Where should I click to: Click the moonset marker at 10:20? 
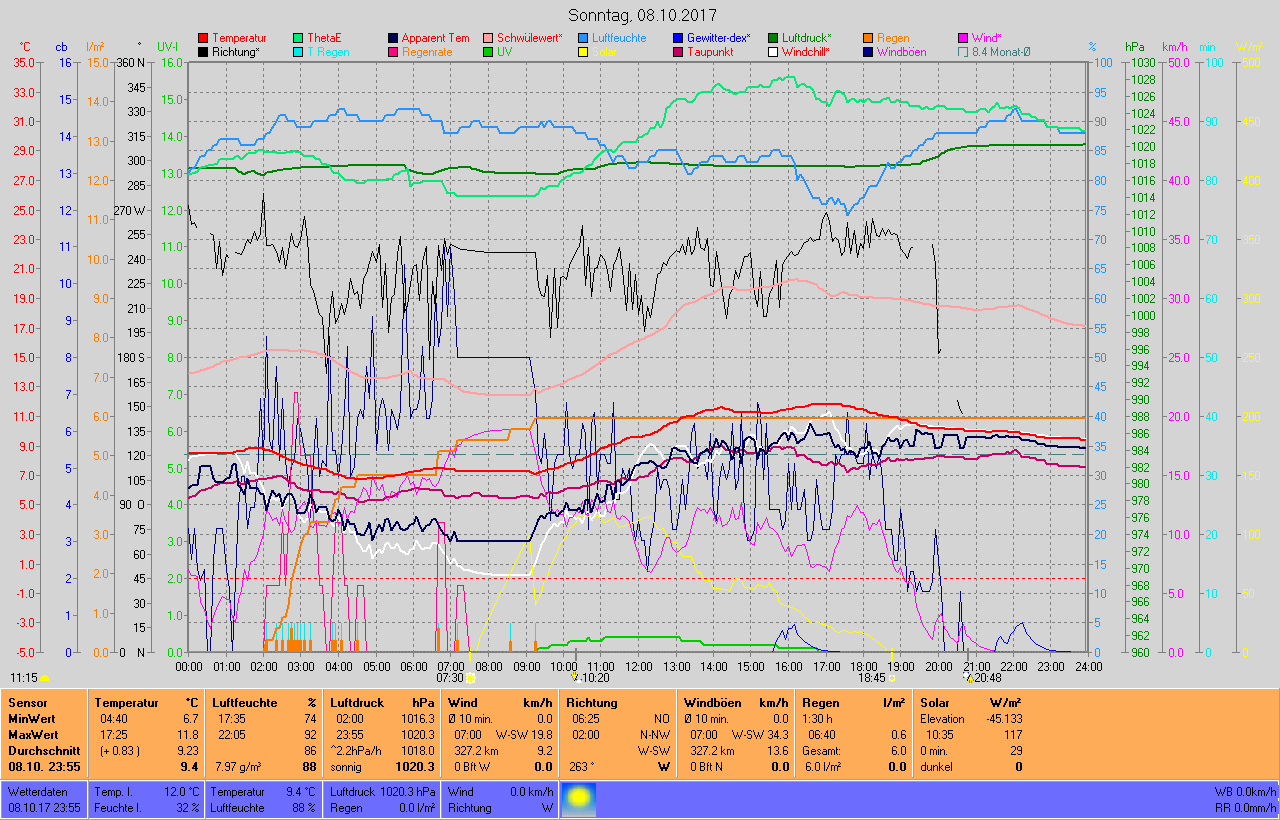(574, 677)
